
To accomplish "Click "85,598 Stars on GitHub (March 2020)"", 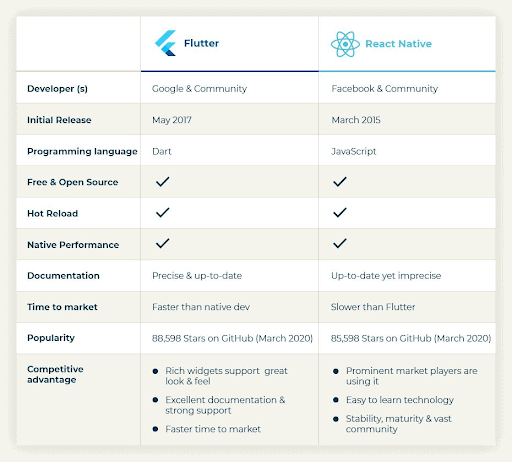I will pos(411,338).
